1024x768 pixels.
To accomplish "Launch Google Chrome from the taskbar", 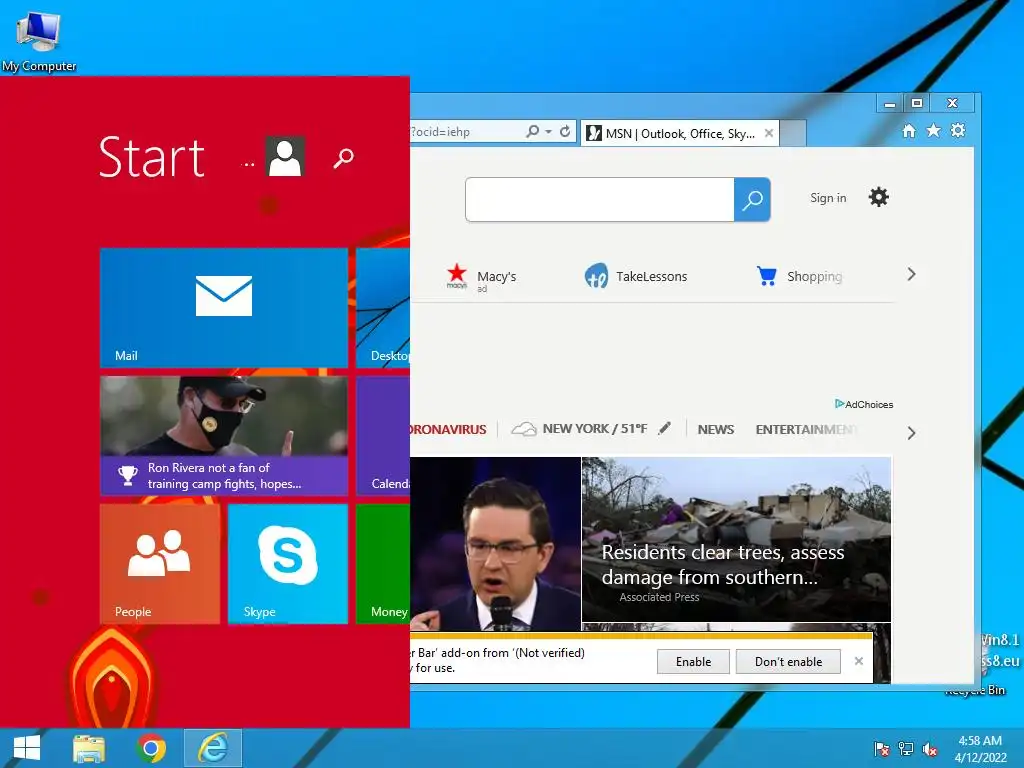I will (151, 748).
